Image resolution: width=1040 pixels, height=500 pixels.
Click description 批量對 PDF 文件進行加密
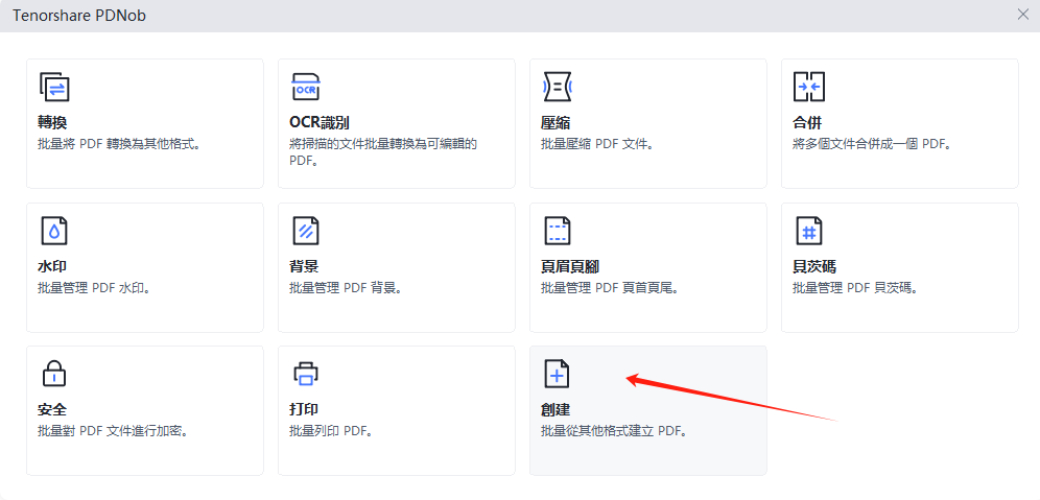(x=113, y=432)
